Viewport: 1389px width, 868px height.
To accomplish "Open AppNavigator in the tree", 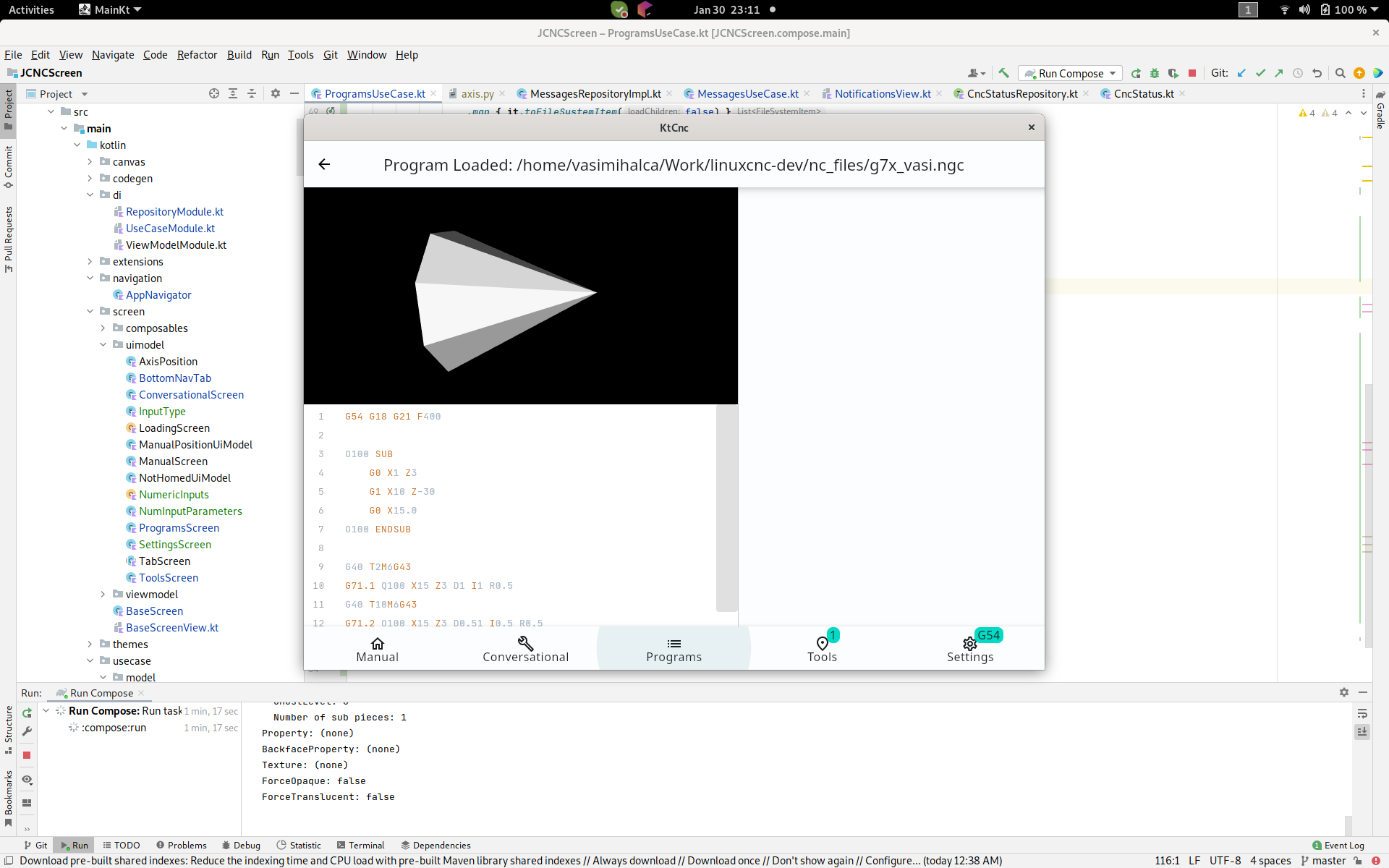I will coord(158,294).
